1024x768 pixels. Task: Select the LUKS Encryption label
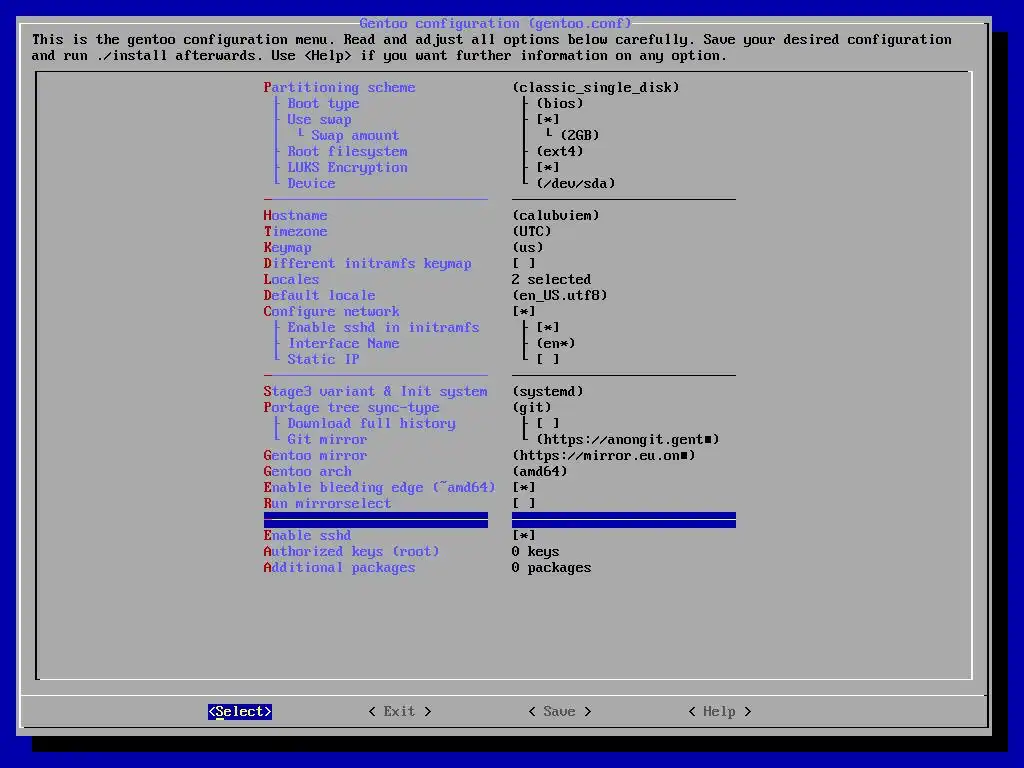tap(347, 167)
